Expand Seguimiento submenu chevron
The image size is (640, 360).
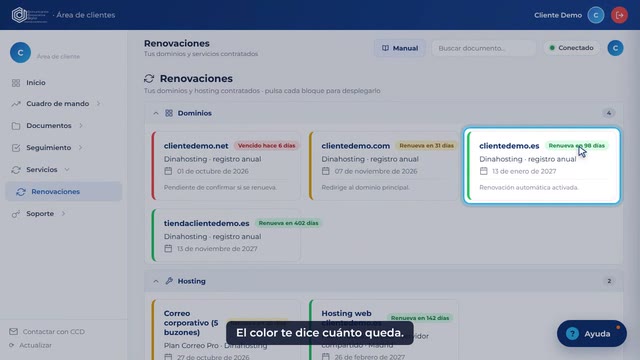[x=80, y=148]
